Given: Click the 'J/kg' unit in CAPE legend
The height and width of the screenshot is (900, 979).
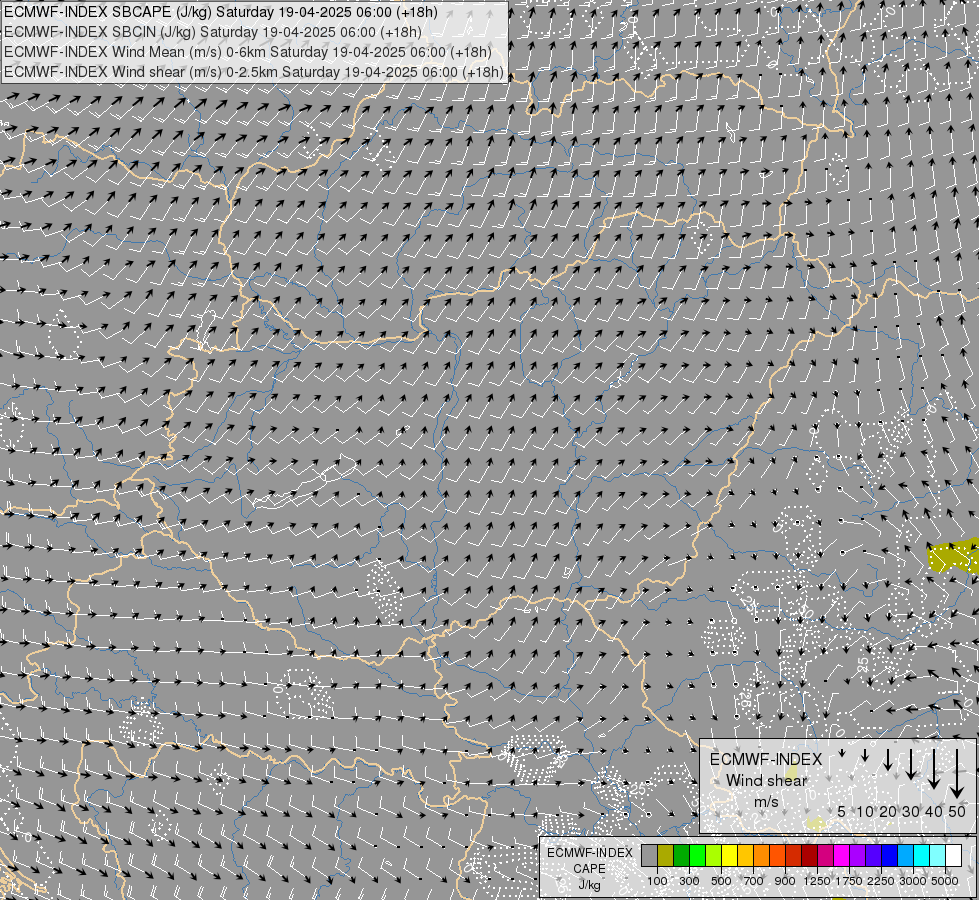Looking at the screenshot, I should click(589, 885).
